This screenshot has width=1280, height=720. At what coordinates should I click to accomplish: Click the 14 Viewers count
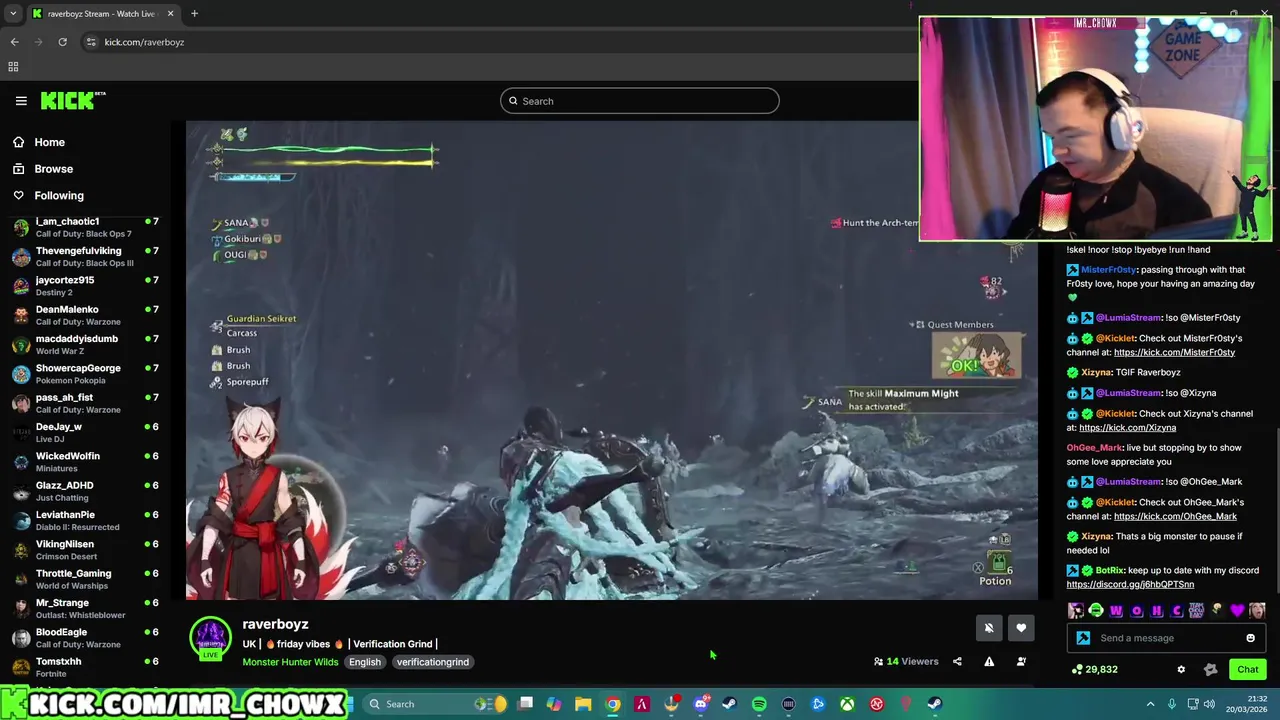(906, 661)
